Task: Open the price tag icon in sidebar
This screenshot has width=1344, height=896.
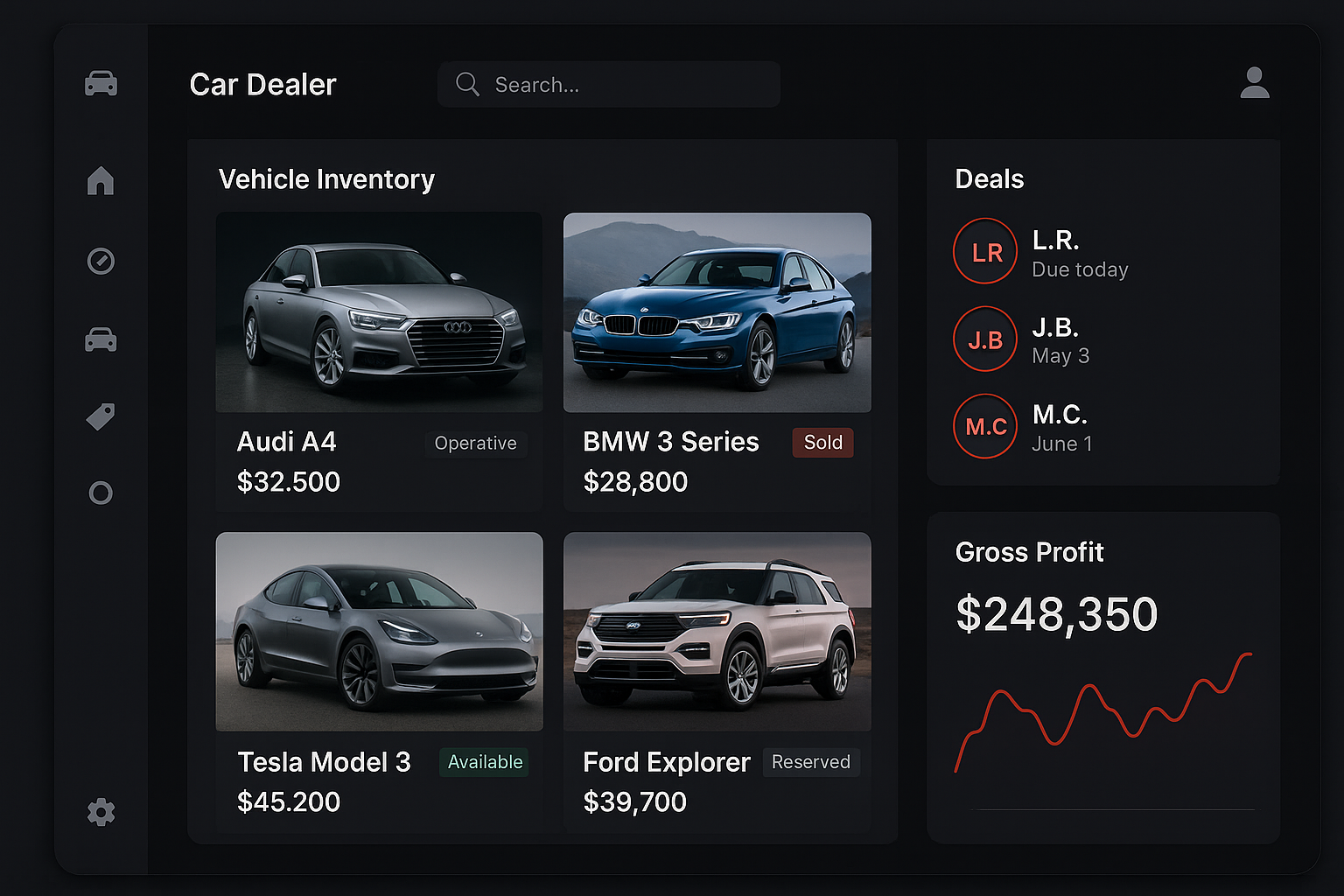Action: (101, 416)
